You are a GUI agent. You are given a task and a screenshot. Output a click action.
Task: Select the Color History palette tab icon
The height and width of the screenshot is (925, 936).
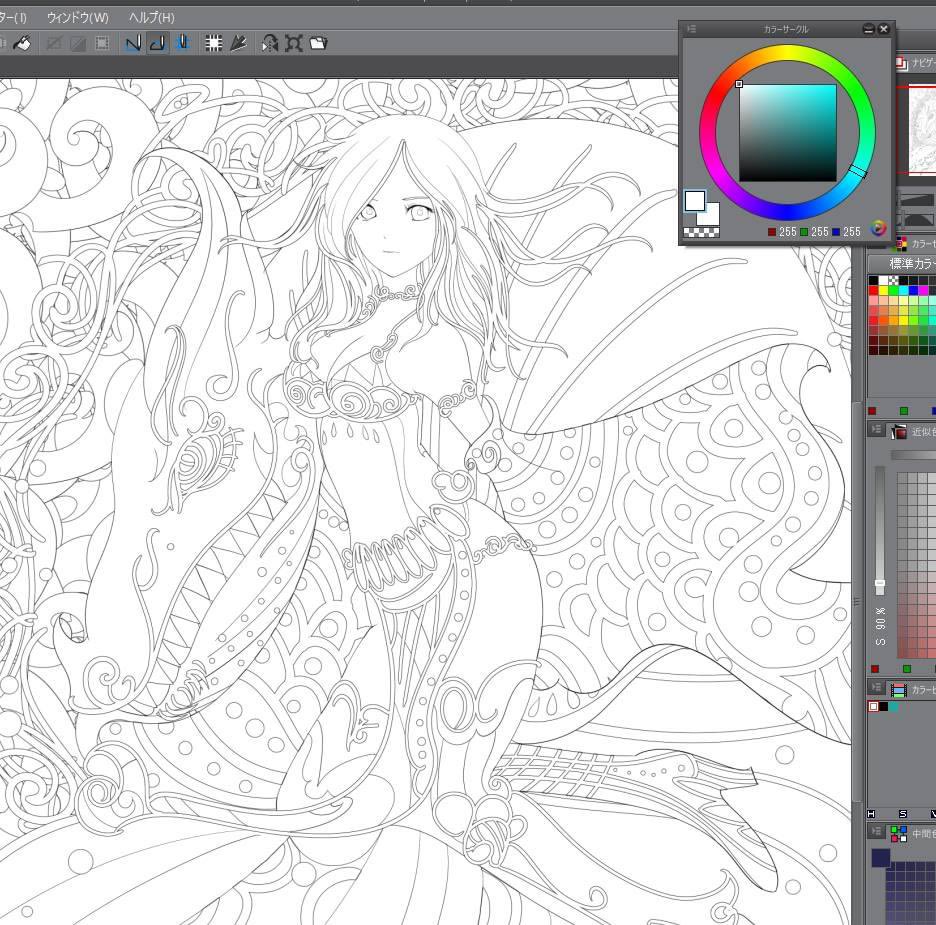coord(898,689)
